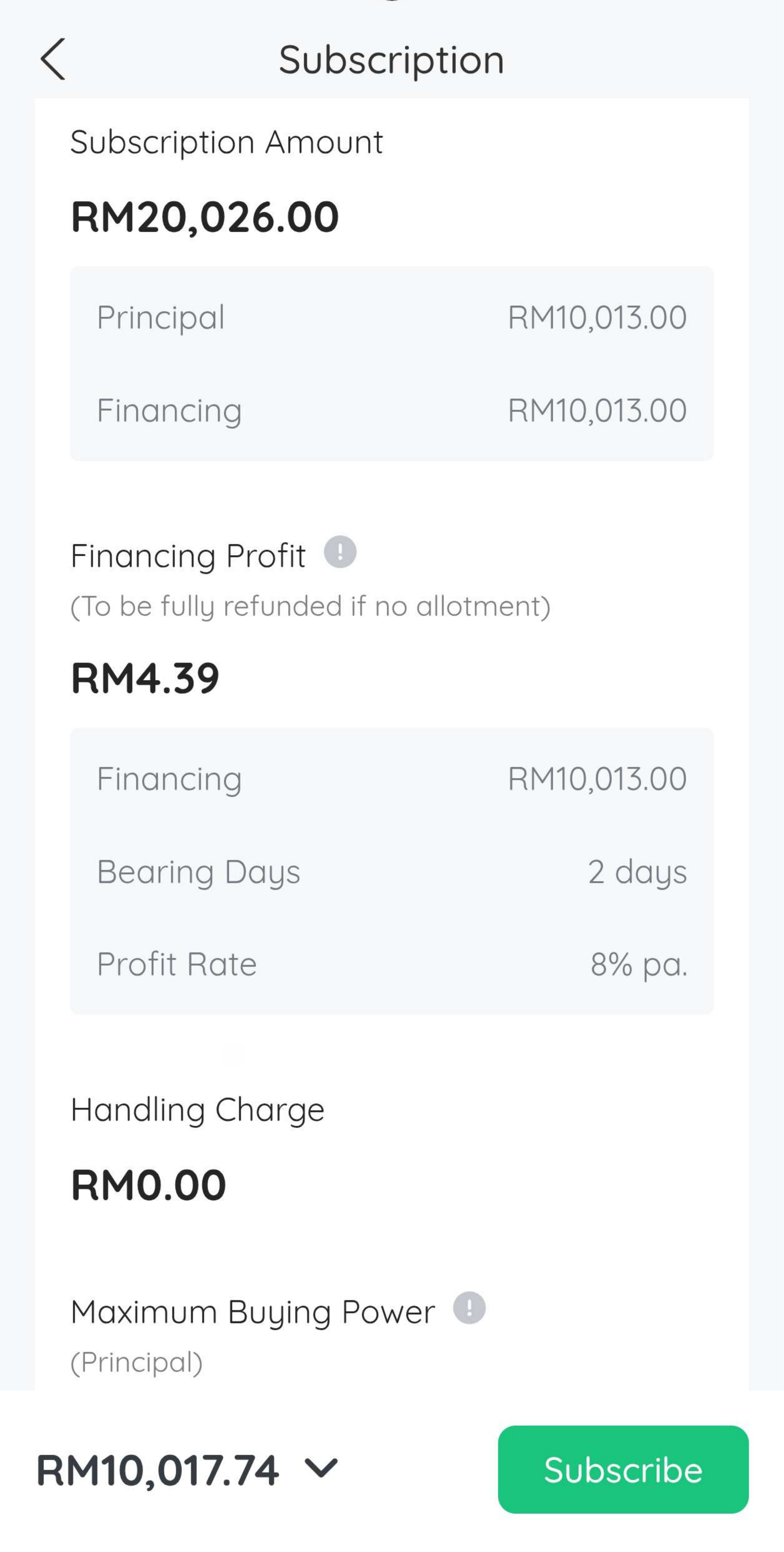
Task: Click the Subscription page title
Action: point(392,60)
